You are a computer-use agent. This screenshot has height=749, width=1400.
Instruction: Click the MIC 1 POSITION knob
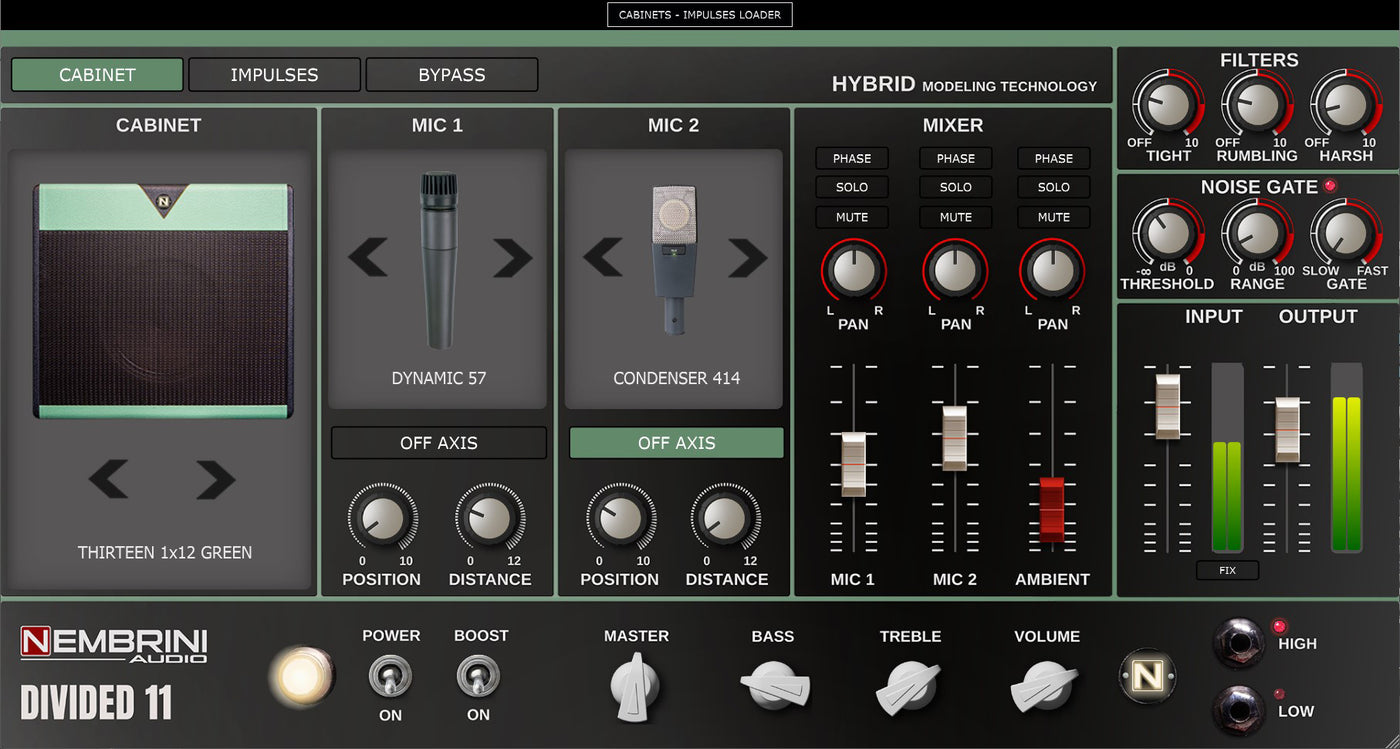pos(382,518)
